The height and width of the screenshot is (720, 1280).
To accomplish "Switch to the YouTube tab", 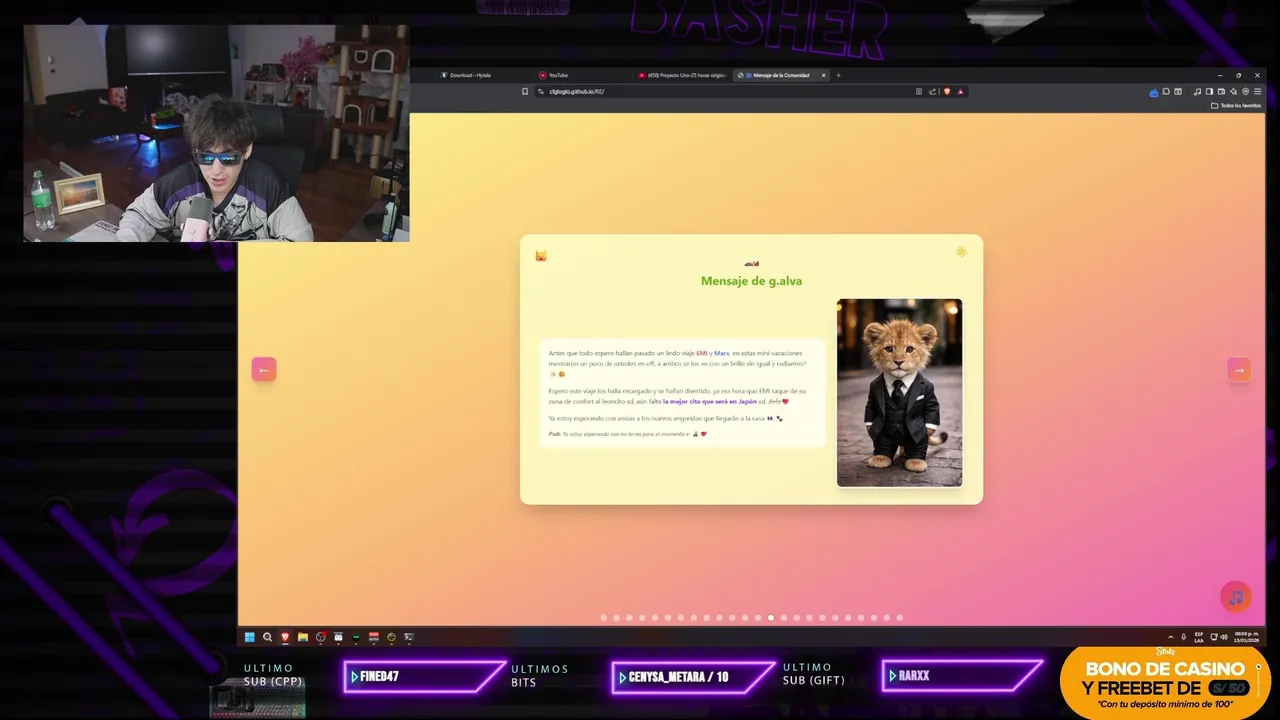I will coord(558,75).
